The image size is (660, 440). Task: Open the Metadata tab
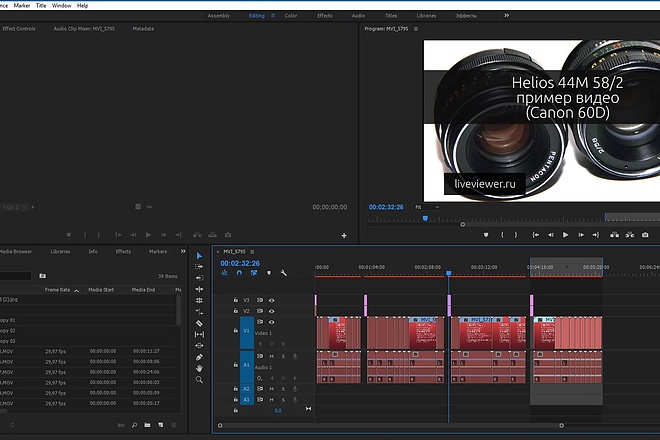click(x=143, y=29)
